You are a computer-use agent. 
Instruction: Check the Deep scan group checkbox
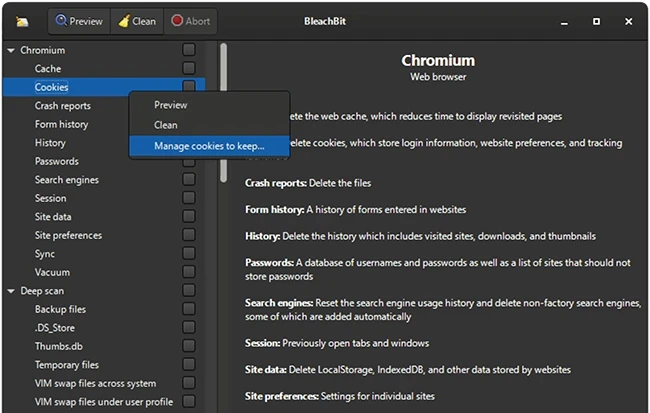coord(189,291)
